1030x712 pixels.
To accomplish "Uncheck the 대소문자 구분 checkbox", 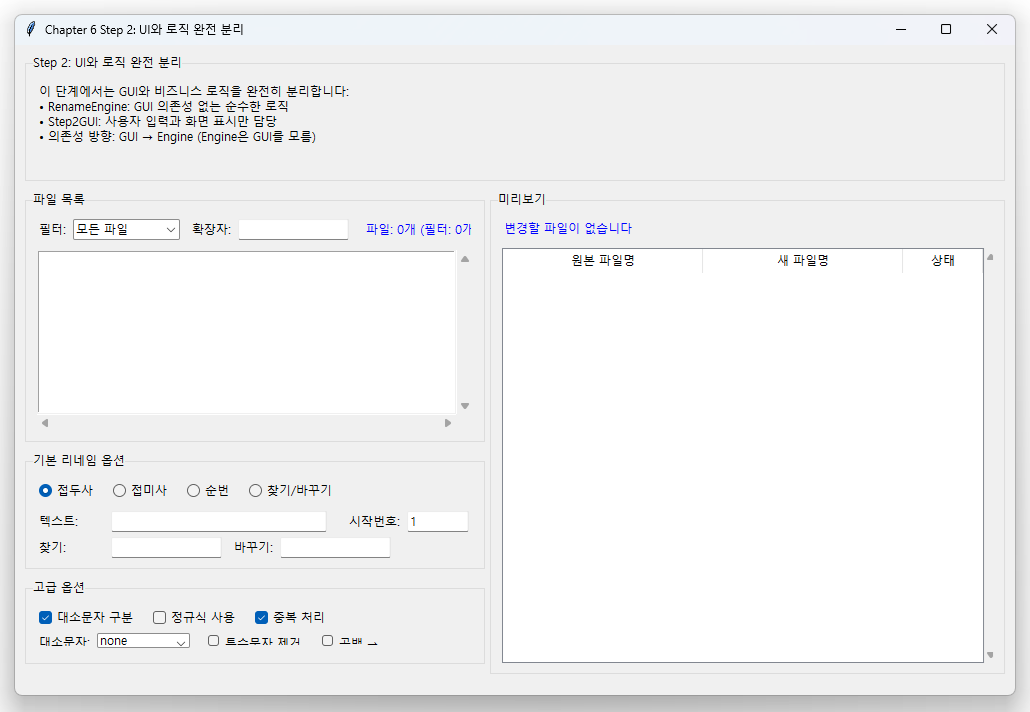I will tap(45, 617).
